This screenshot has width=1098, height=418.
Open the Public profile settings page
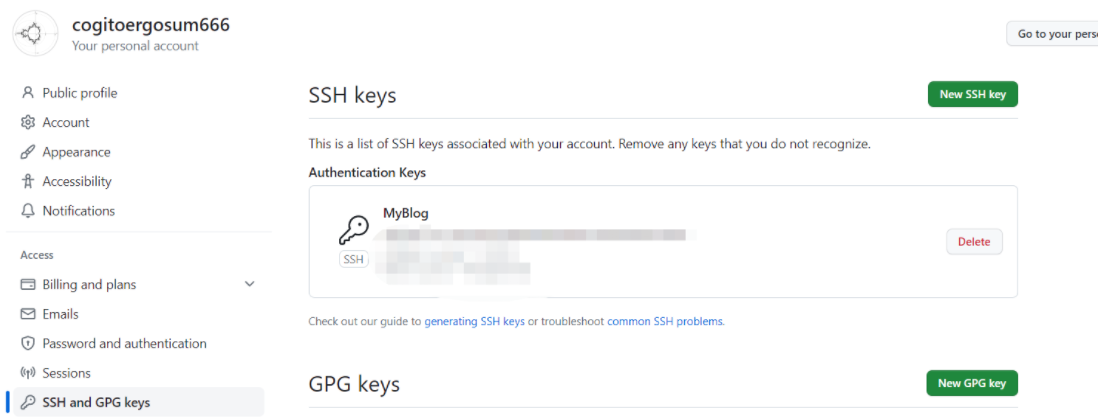coord(80,93)
